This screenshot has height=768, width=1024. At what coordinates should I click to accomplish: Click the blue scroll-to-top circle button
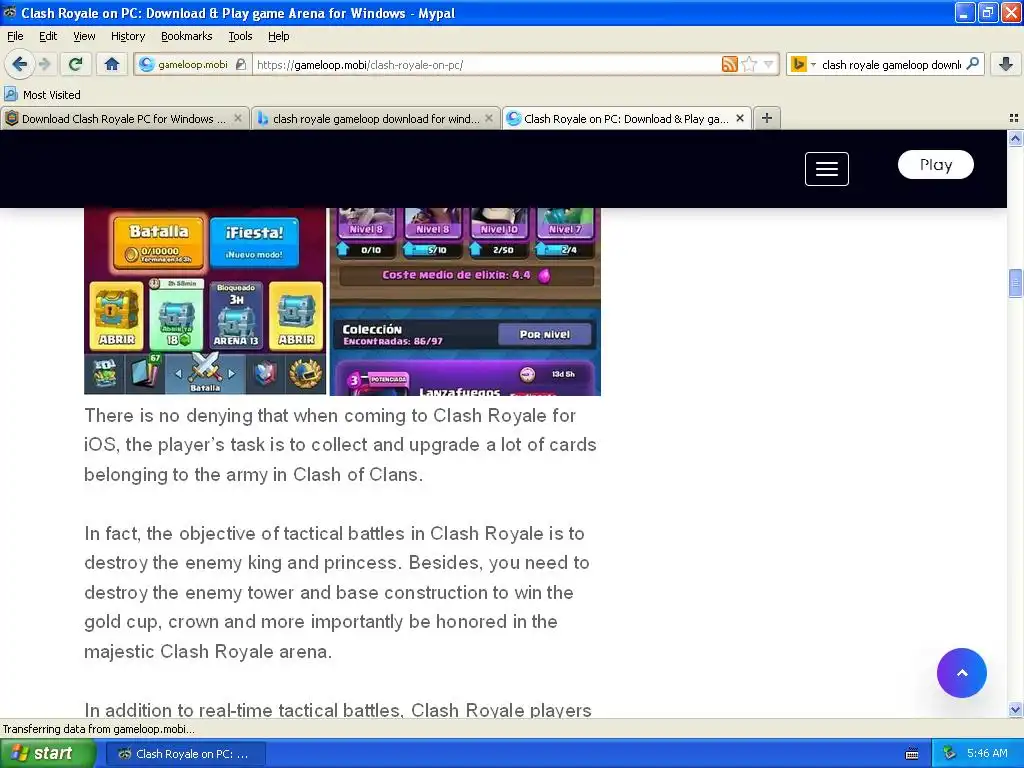pyautogui.click(x=961, y=673)
